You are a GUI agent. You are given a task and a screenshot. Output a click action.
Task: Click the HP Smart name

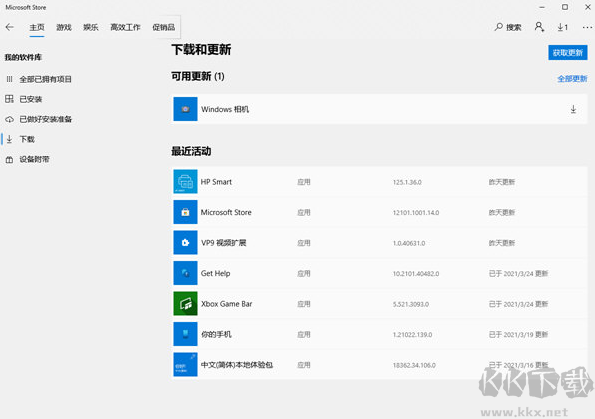(x=216, y=182)
